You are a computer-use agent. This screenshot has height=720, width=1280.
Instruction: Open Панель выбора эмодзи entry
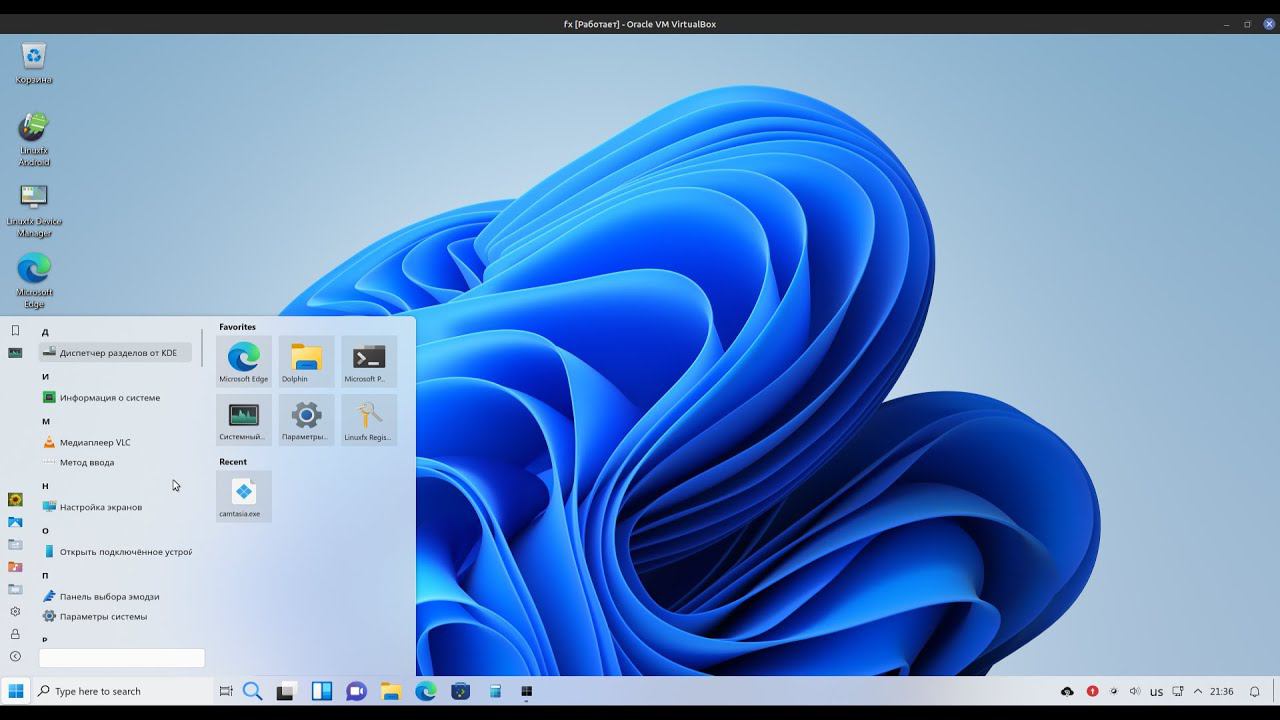115,596
